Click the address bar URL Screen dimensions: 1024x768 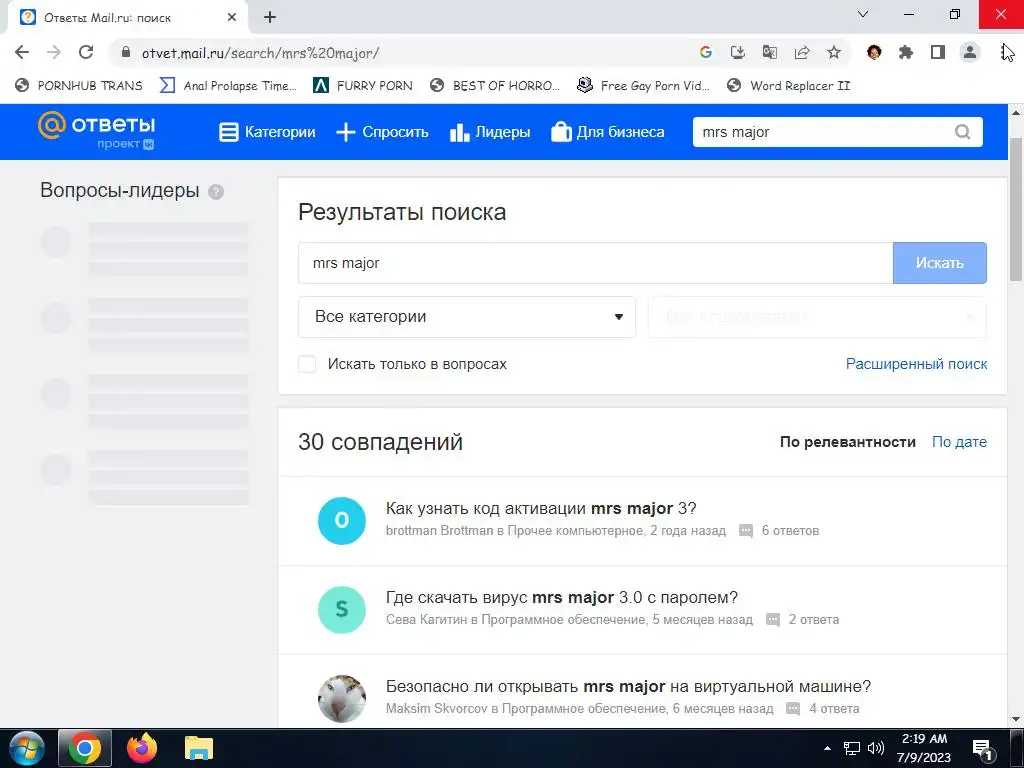point(260,53)
